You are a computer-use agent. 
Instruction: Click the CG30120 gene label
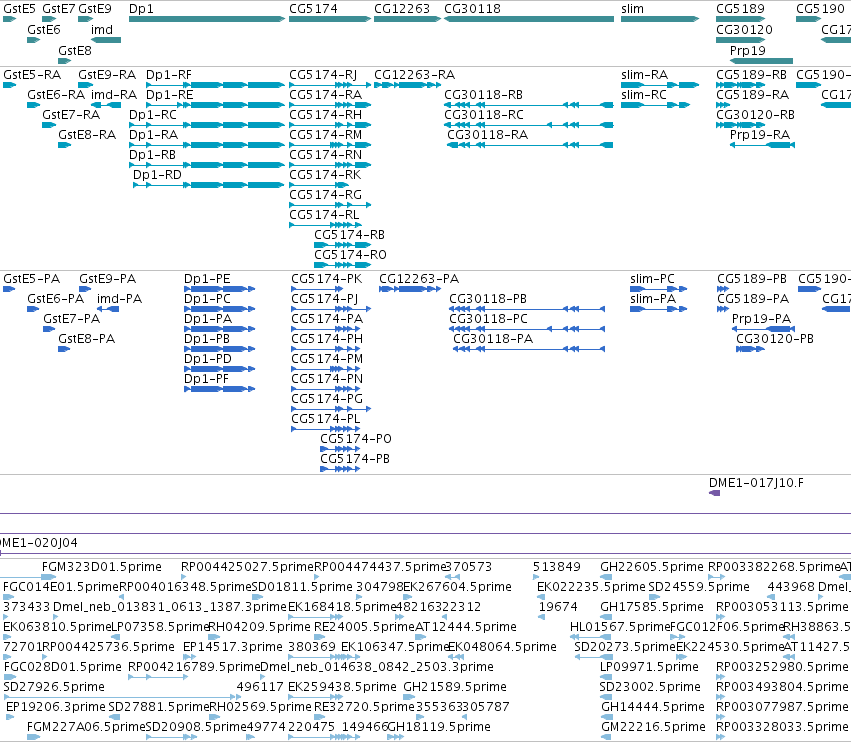[x=744, y=30]
